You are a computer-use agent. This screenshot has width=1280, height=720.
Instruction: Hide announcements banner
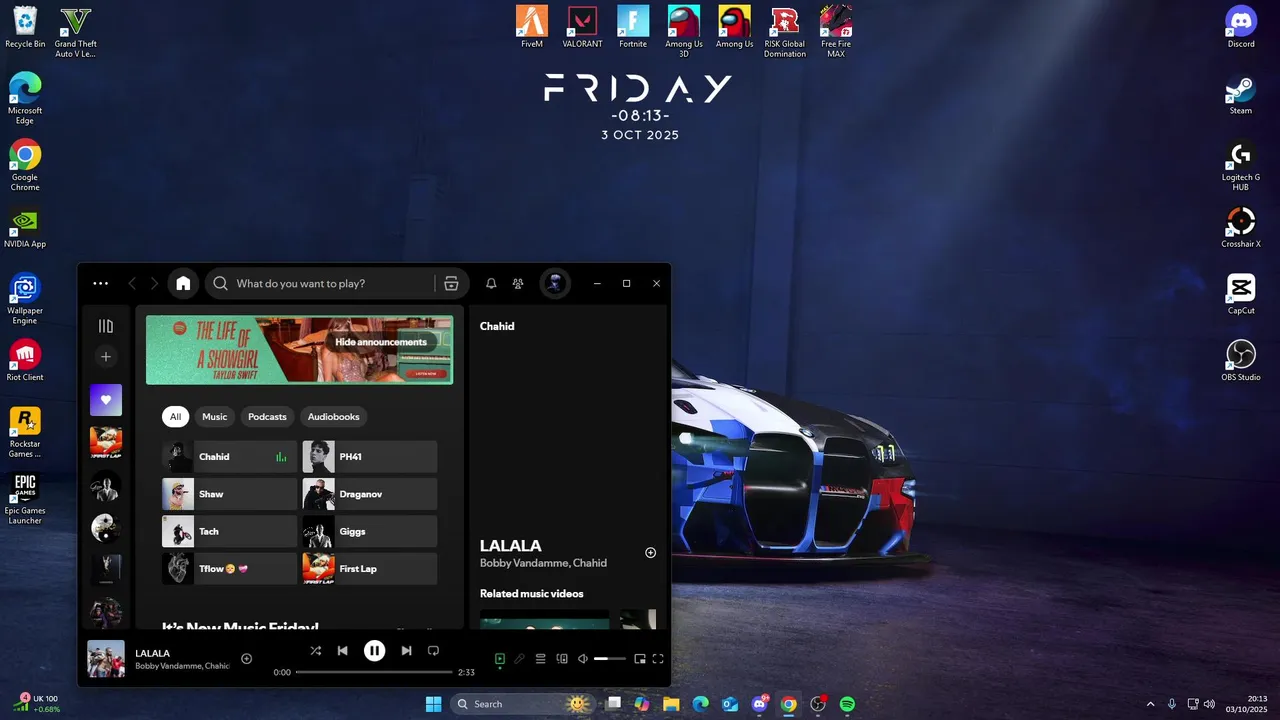click(x=381, y=342)
